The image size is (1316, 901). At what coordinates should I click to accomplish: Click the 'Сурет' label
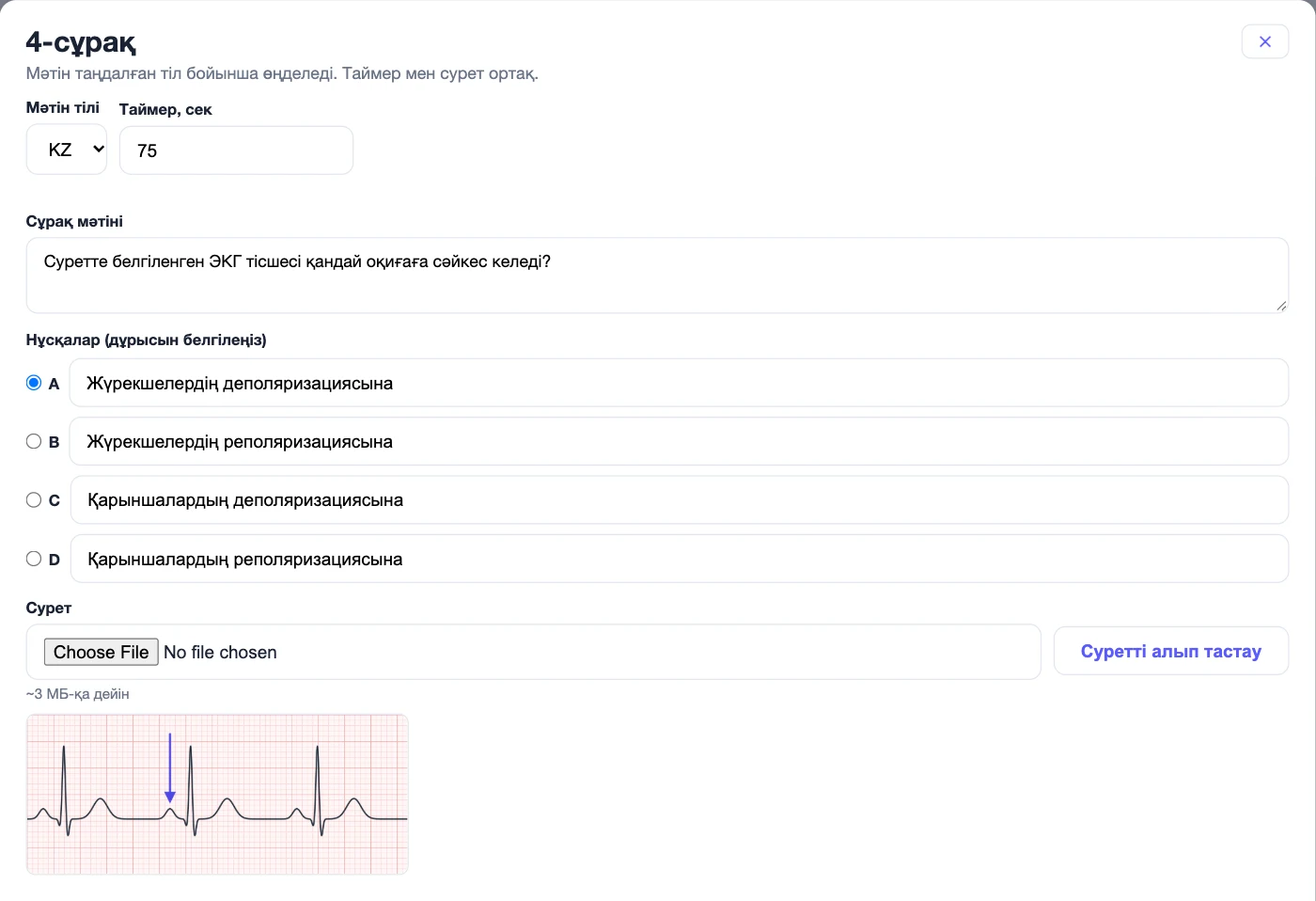click(x=49, y=609)
